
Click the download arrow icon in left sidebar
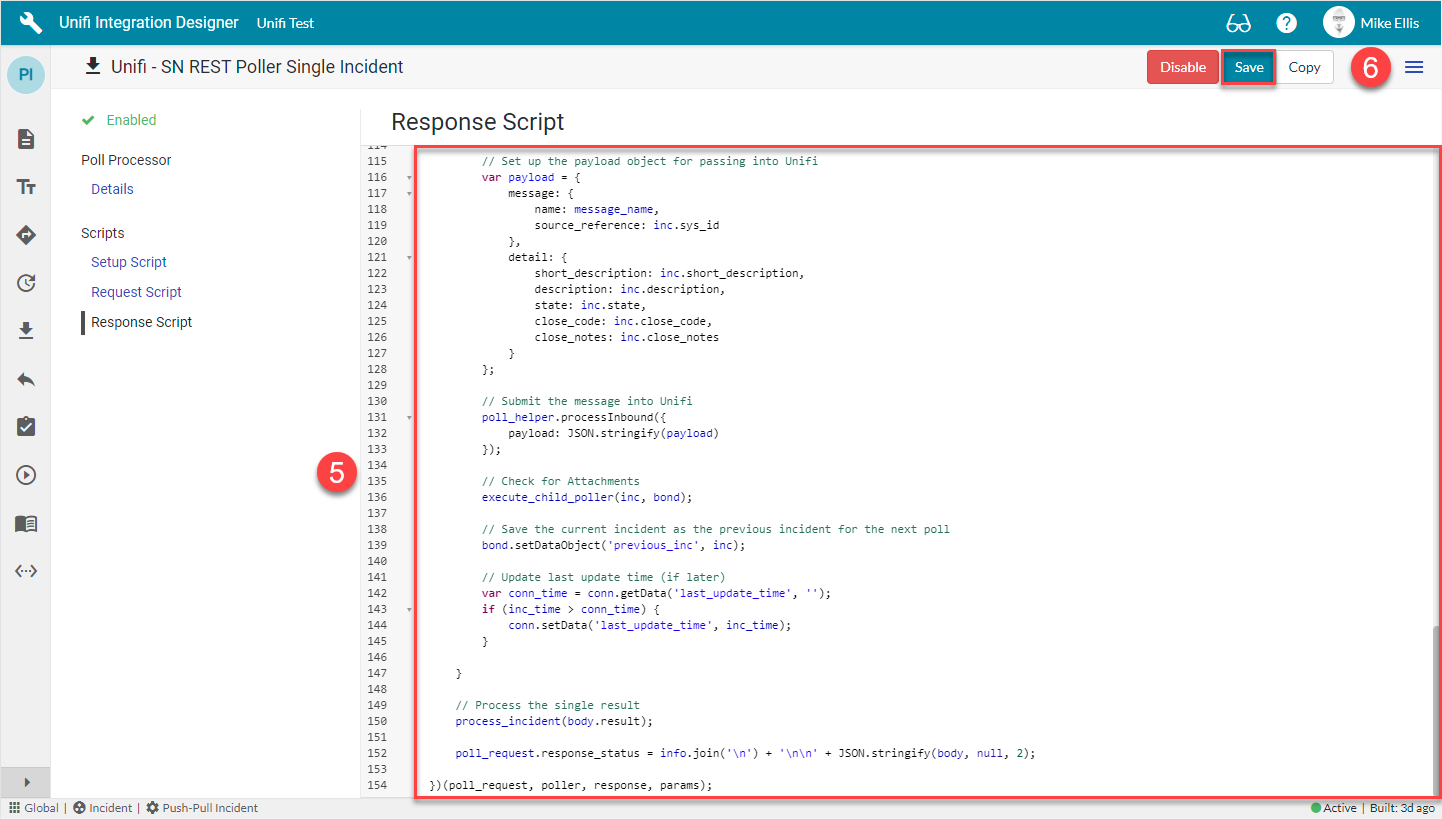tap(25, 330)
